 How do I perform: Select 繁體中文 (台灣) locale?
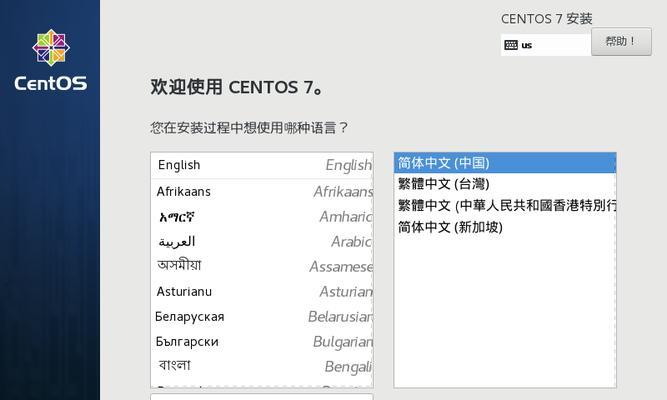505,184
